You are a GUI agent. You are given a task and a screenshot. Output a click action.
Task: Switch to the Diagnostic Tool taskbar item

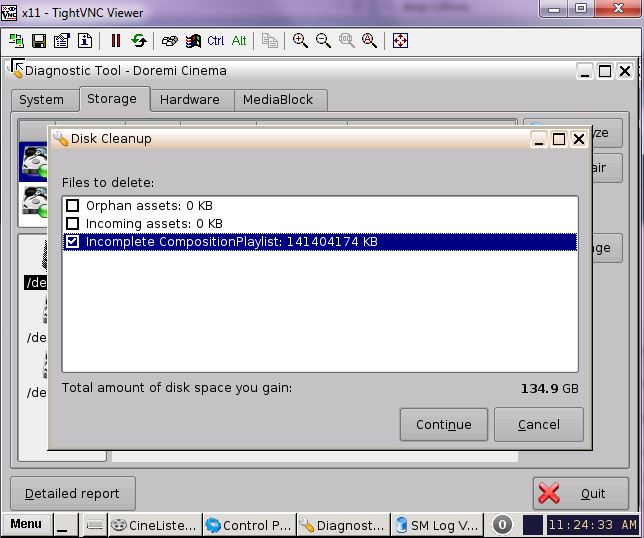343,525
